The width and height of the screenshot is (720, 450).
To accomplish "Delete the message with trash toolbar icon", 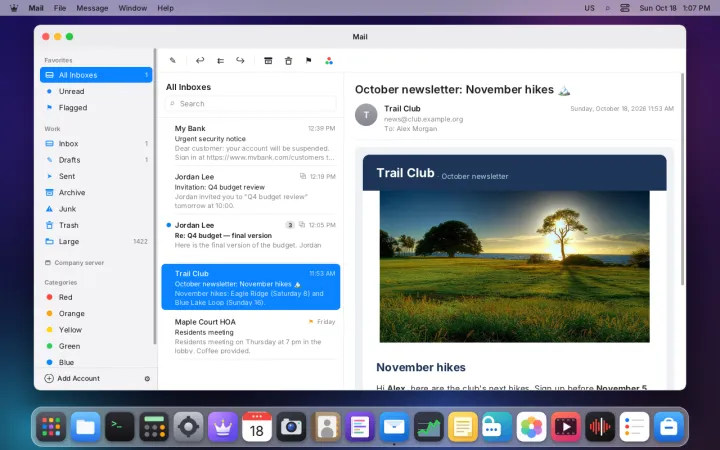I will pyautogui.click(x=288, y=61).
